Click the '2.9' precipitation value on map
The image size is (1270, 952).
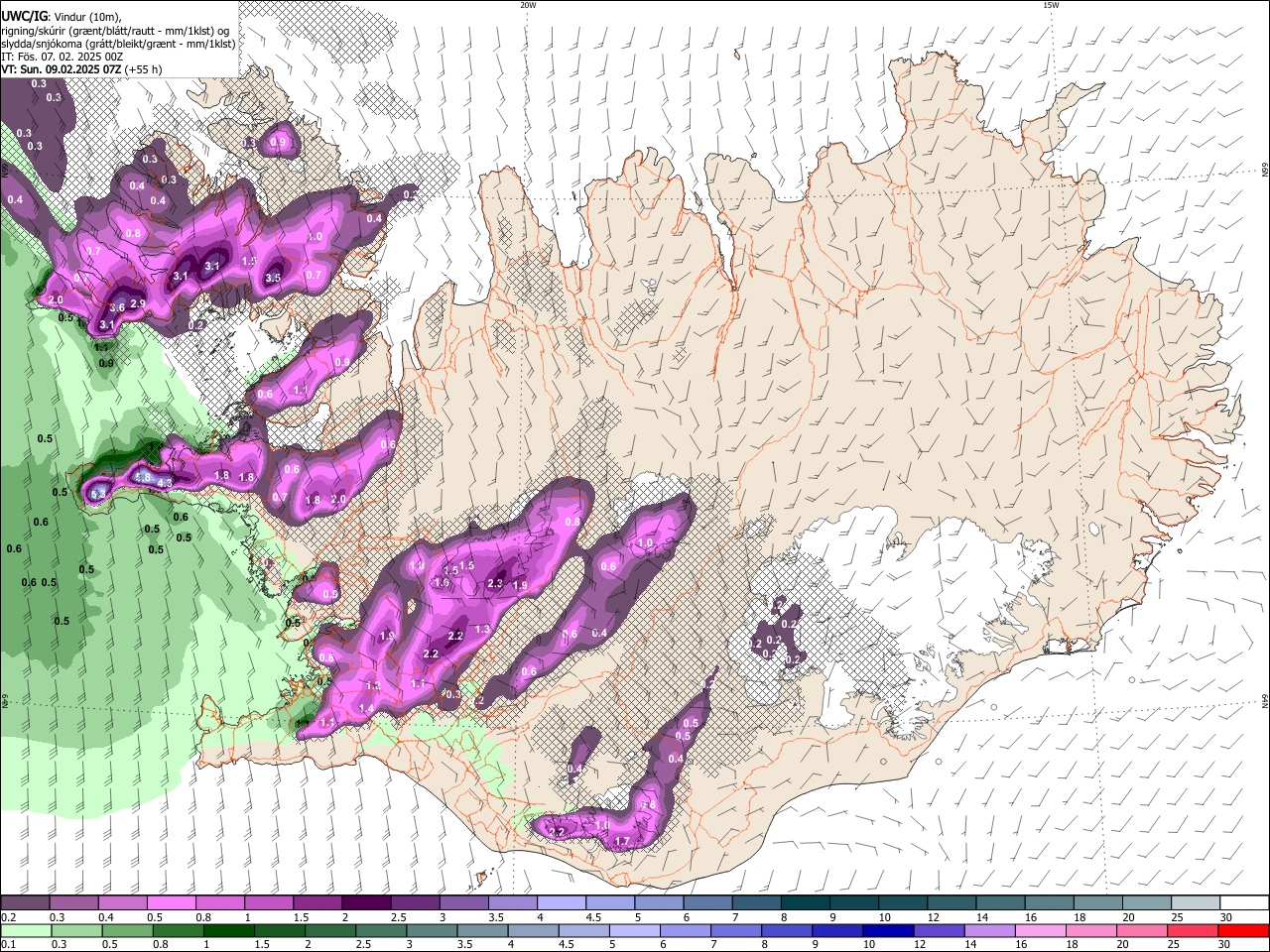tap(138, 303)
